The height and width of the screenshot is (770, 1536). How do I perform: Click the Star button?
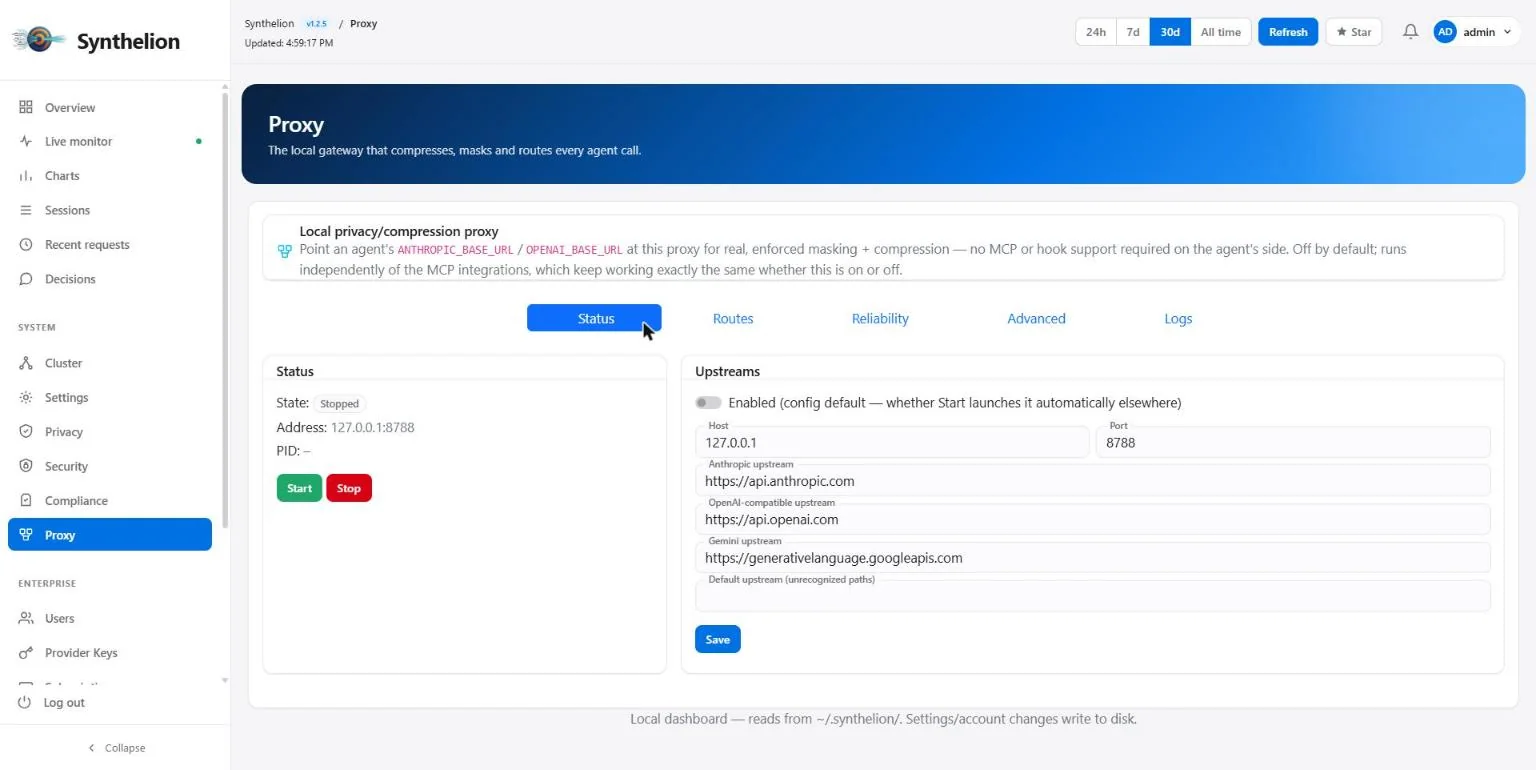coord(1354,32)
